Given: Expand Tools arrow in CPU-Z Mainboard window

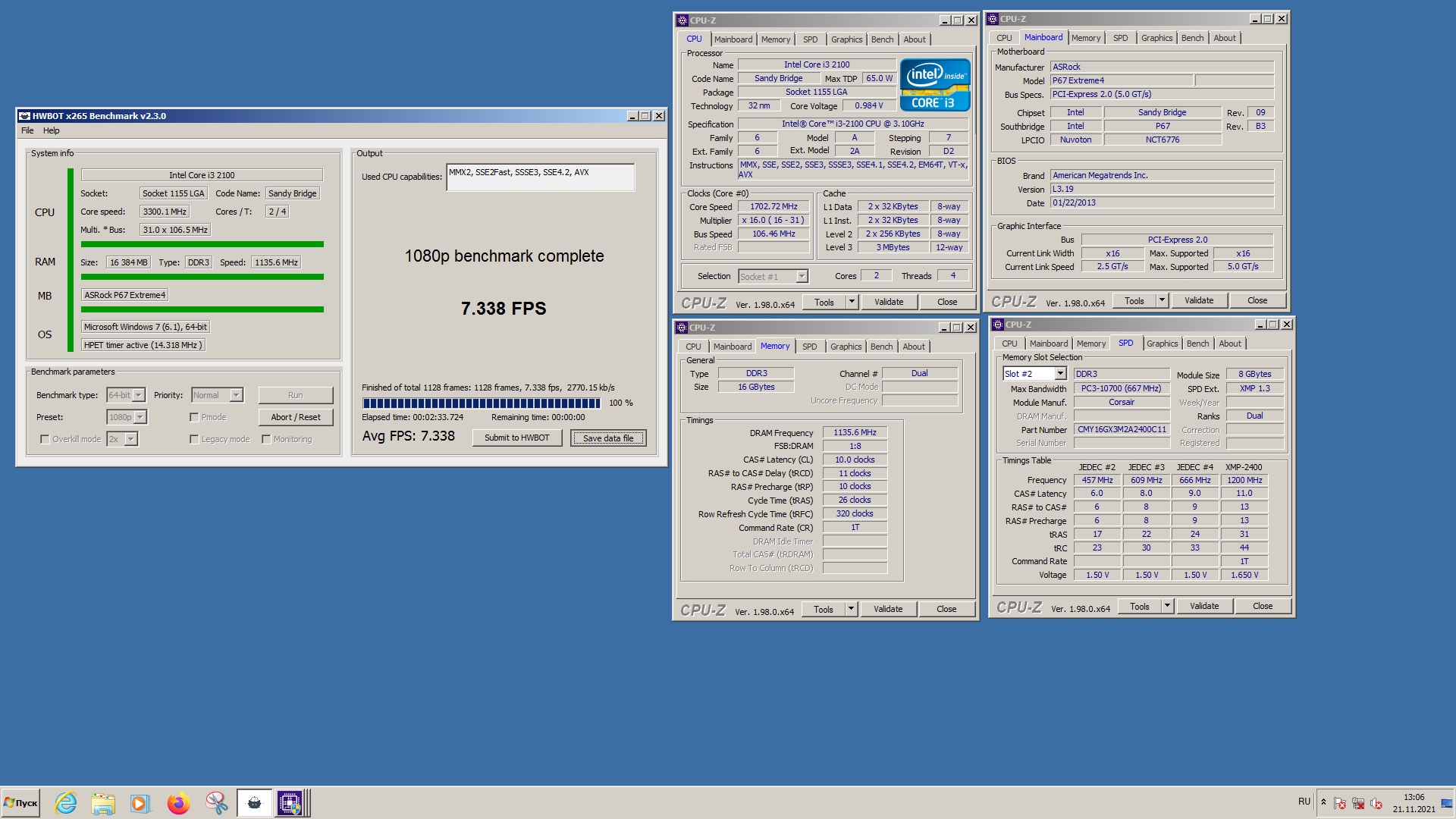Looking at the screenshot, I should 1162,300.
